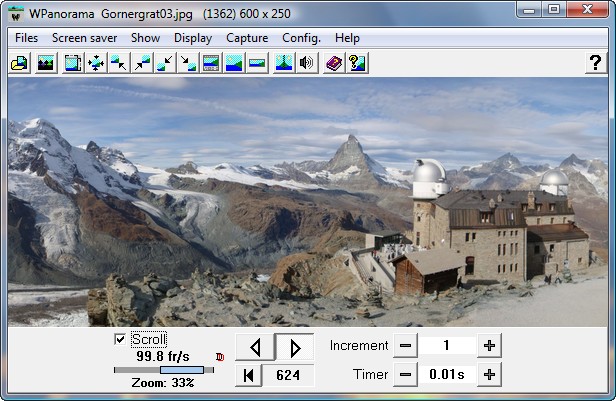Open the Files menu

coord(26,38)
